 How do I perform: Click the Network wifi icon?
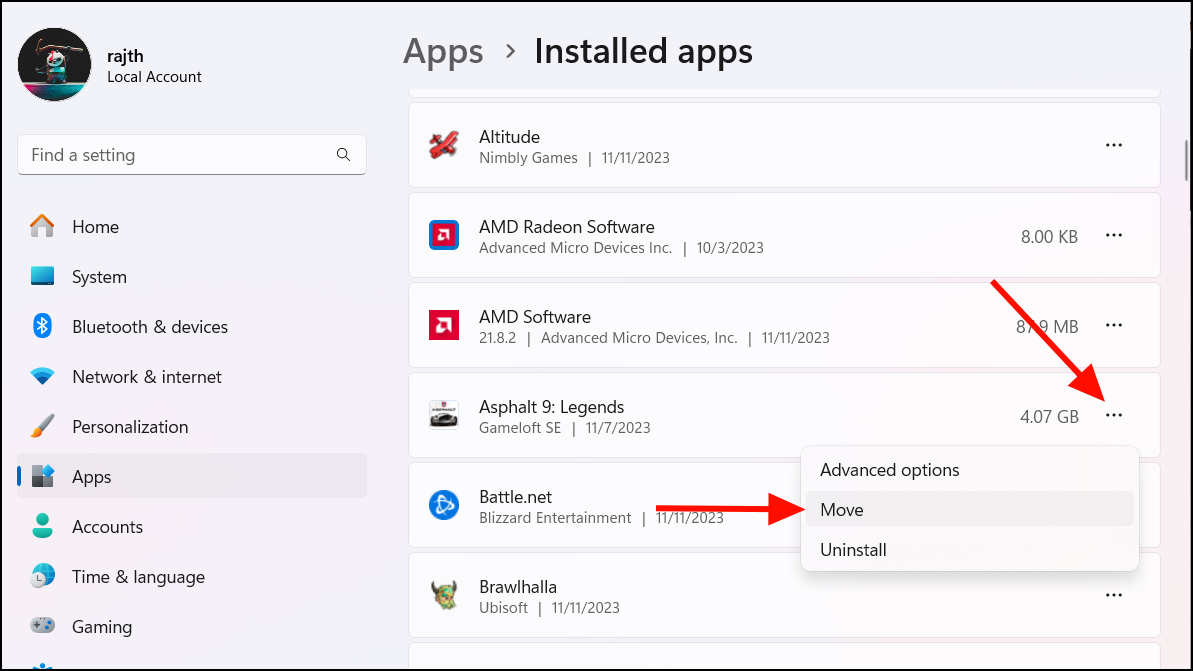pyautogui.click(x=43, y=376)
